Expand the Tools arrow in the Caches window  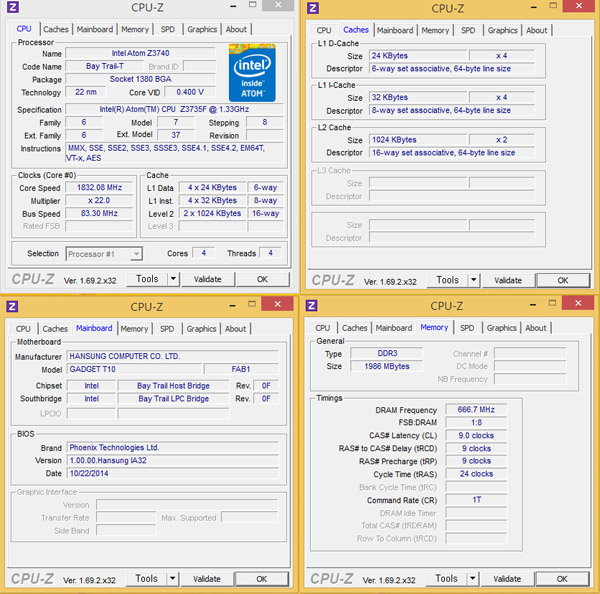(x=474, y=280)
